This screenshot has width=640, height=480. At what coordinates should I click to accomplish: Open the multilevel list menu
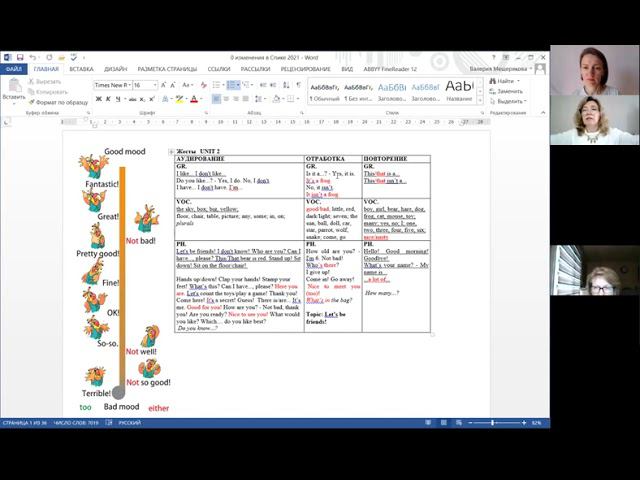248,85
